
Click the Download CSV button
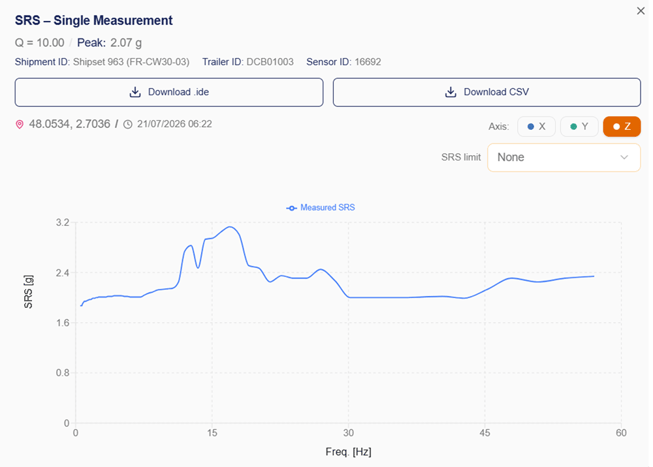(x=486, y=92)
